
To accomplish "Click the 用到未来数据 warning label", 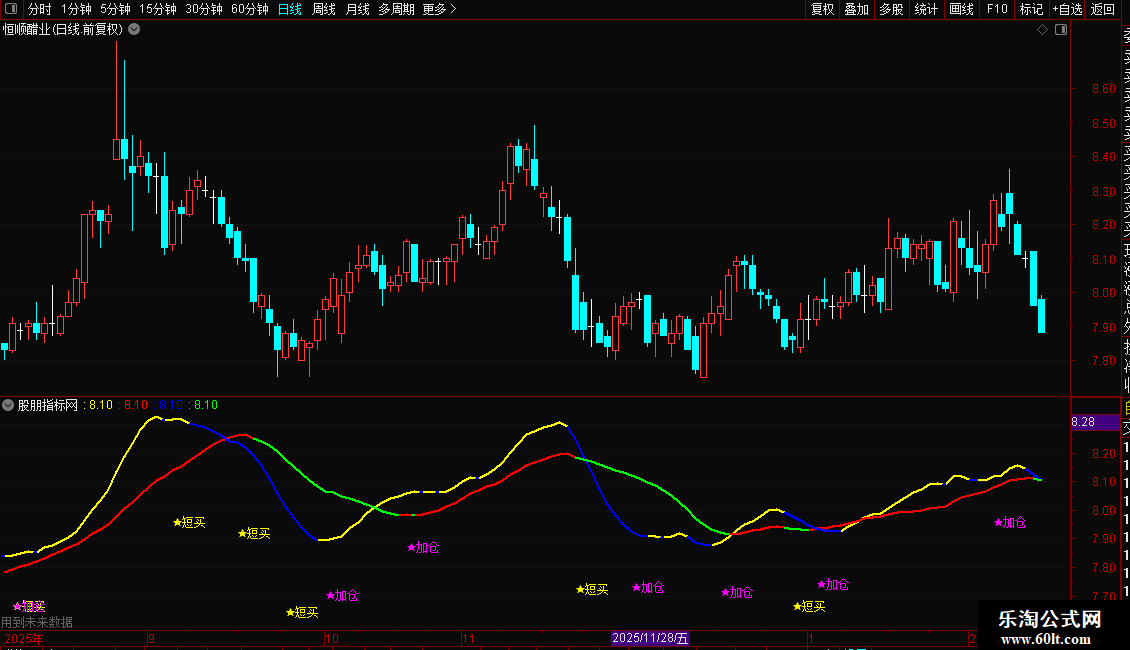I will [37, 622].
